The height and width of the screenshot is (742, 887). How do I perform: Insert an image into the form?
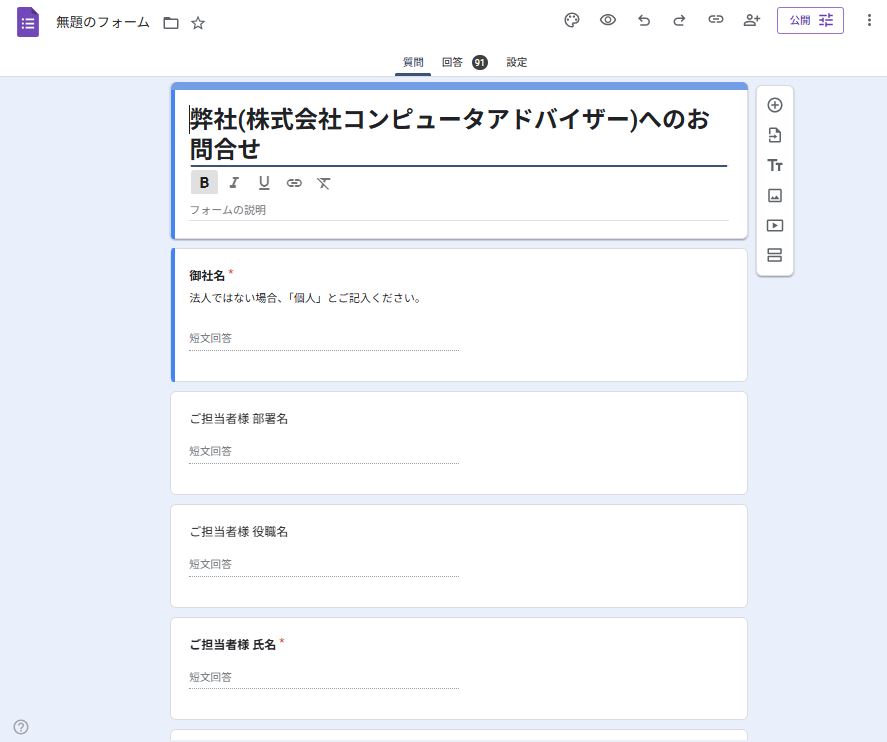pos(775,195)
